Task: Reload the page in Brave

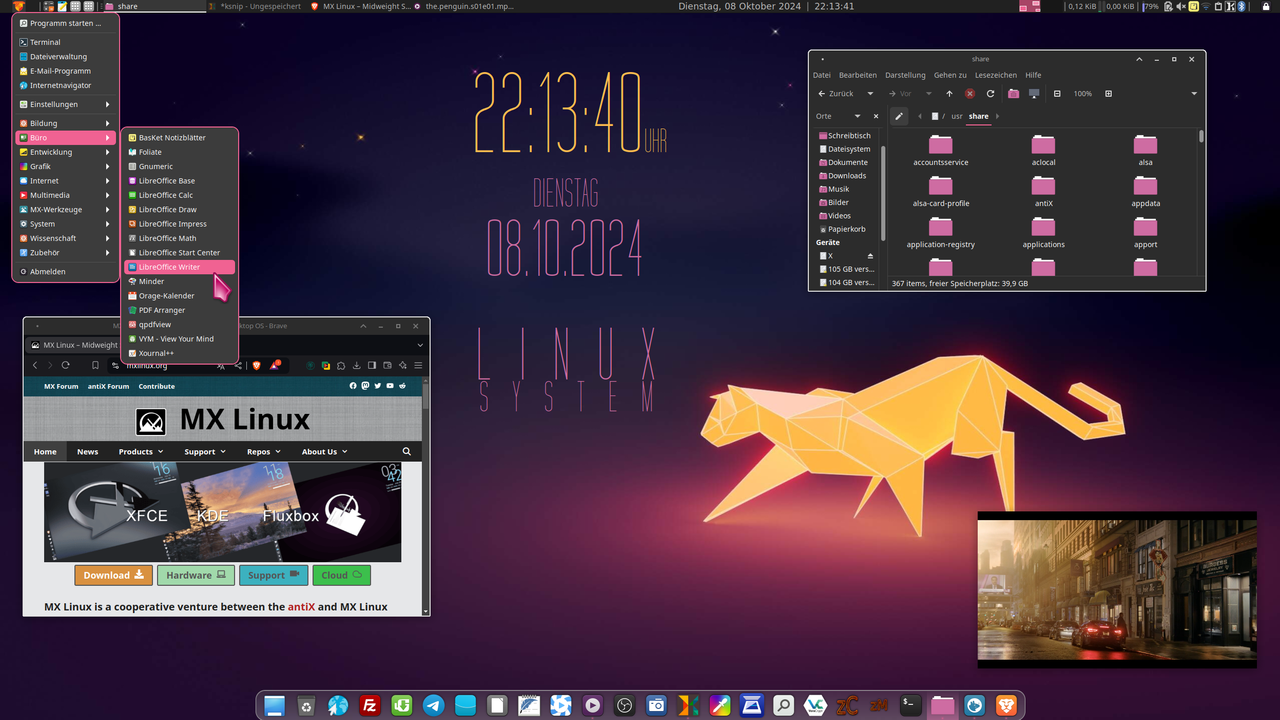Action: pos(66,365)
